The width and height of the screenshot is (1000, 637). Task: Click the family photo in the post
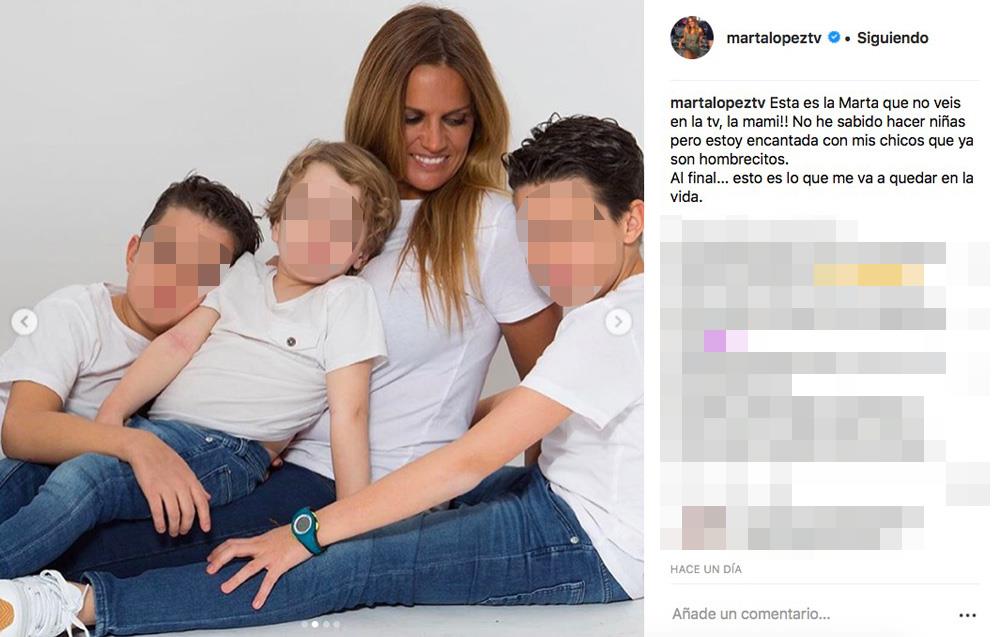click(x=321, y=318)
